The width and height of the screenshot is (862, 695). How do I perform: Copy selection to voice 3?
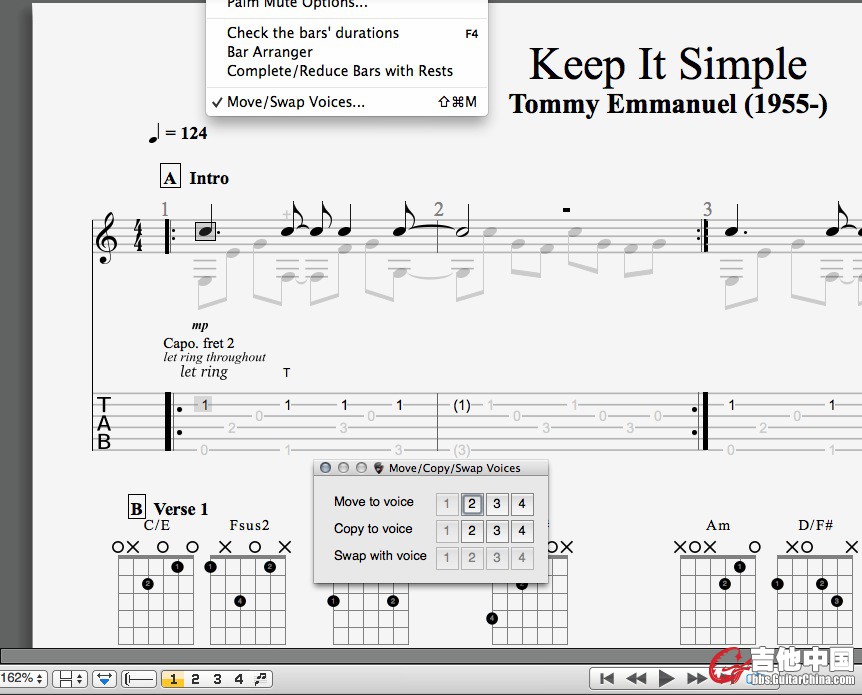[497, 531]
